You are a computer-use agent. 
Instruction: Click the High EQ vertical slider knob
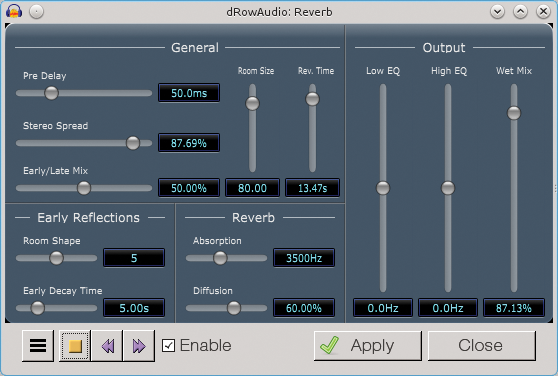click(448, 188)
